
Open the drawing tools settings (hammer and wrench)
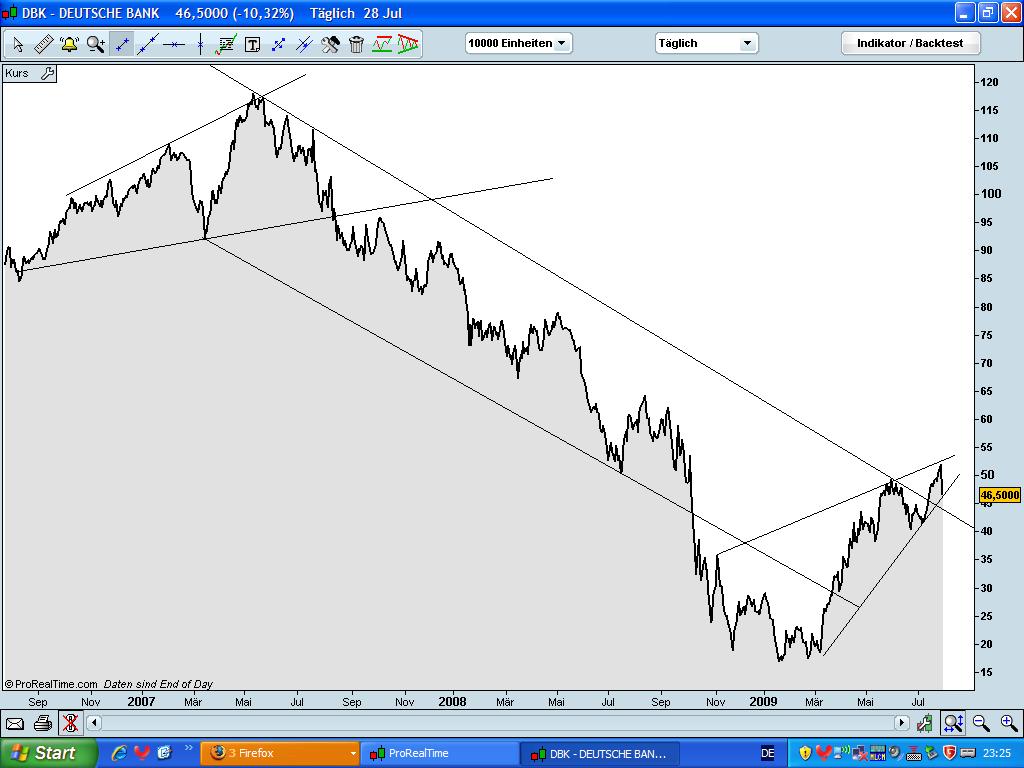(330, 44)
